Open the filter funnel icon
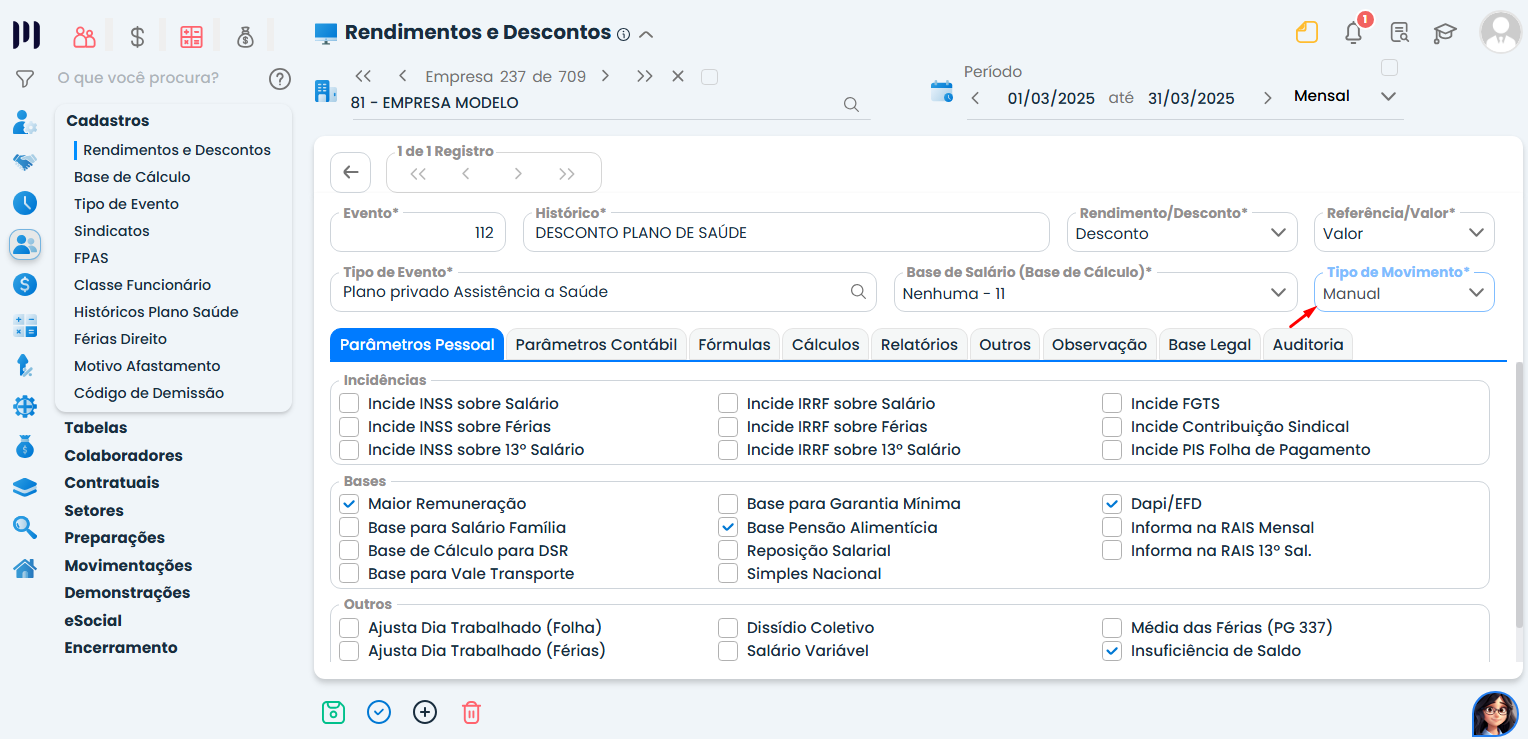This screenshot has height=739, width=1528. 25,78
